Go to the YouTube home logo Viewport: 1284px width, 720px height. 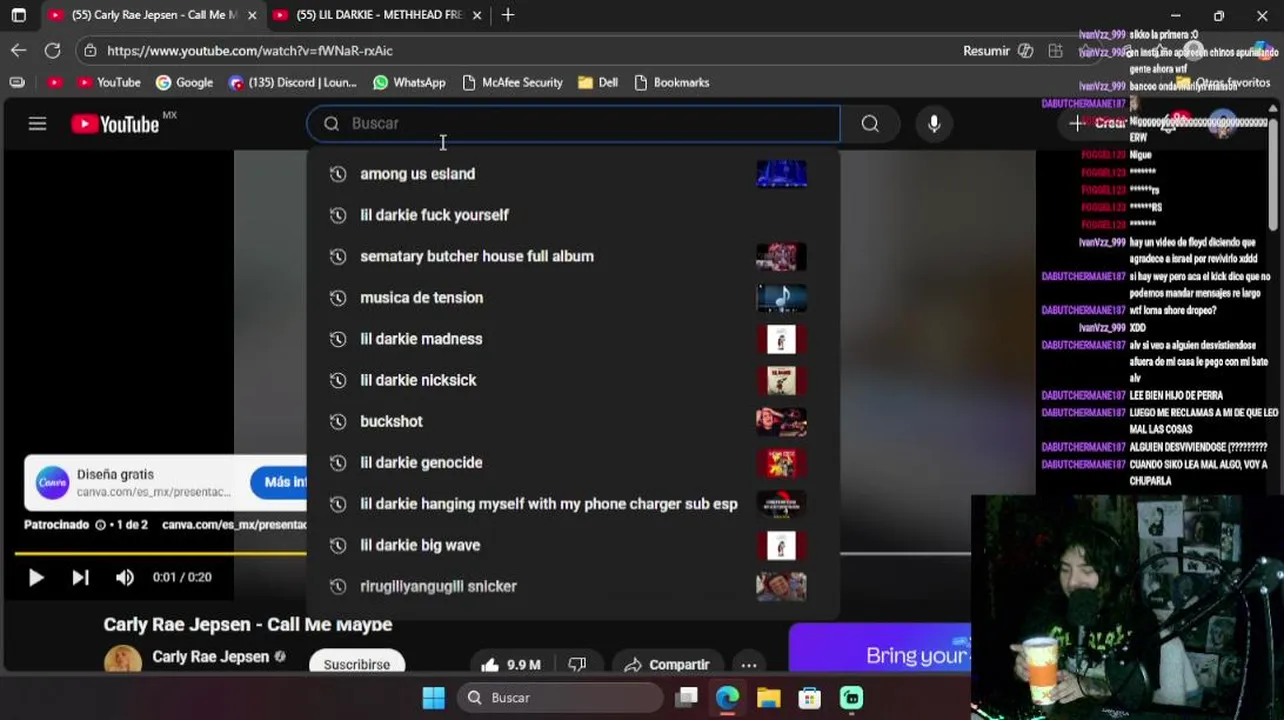click(116, 124)
